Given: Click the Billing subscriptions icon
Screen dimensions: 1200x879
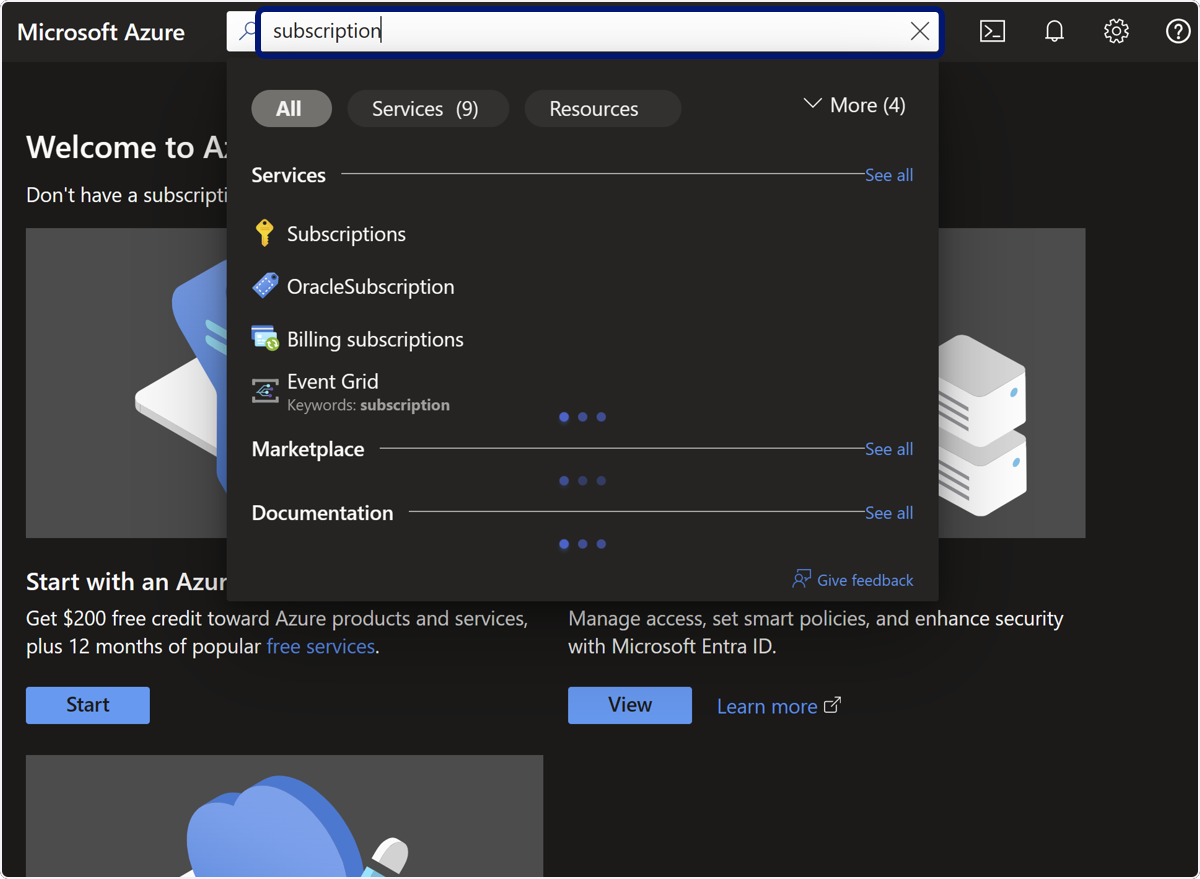Looking at the screenshot, I should [x=265, y=339].
